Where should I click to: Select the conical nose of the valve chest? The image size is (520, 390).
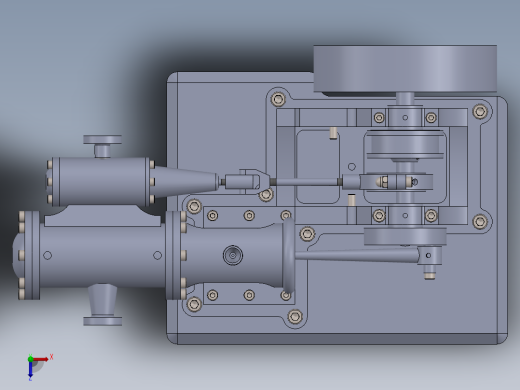(185, 182)
